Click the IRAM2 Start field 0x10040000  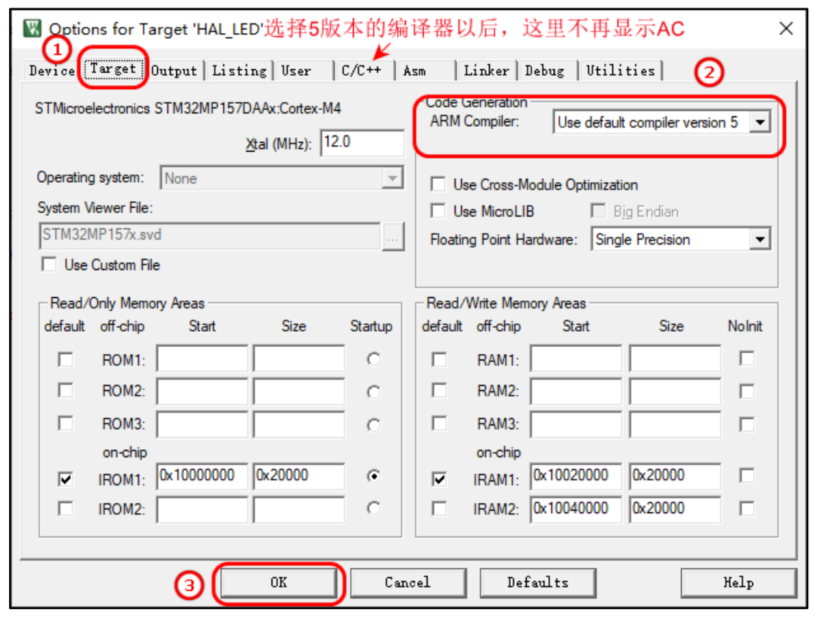[576, 509]
